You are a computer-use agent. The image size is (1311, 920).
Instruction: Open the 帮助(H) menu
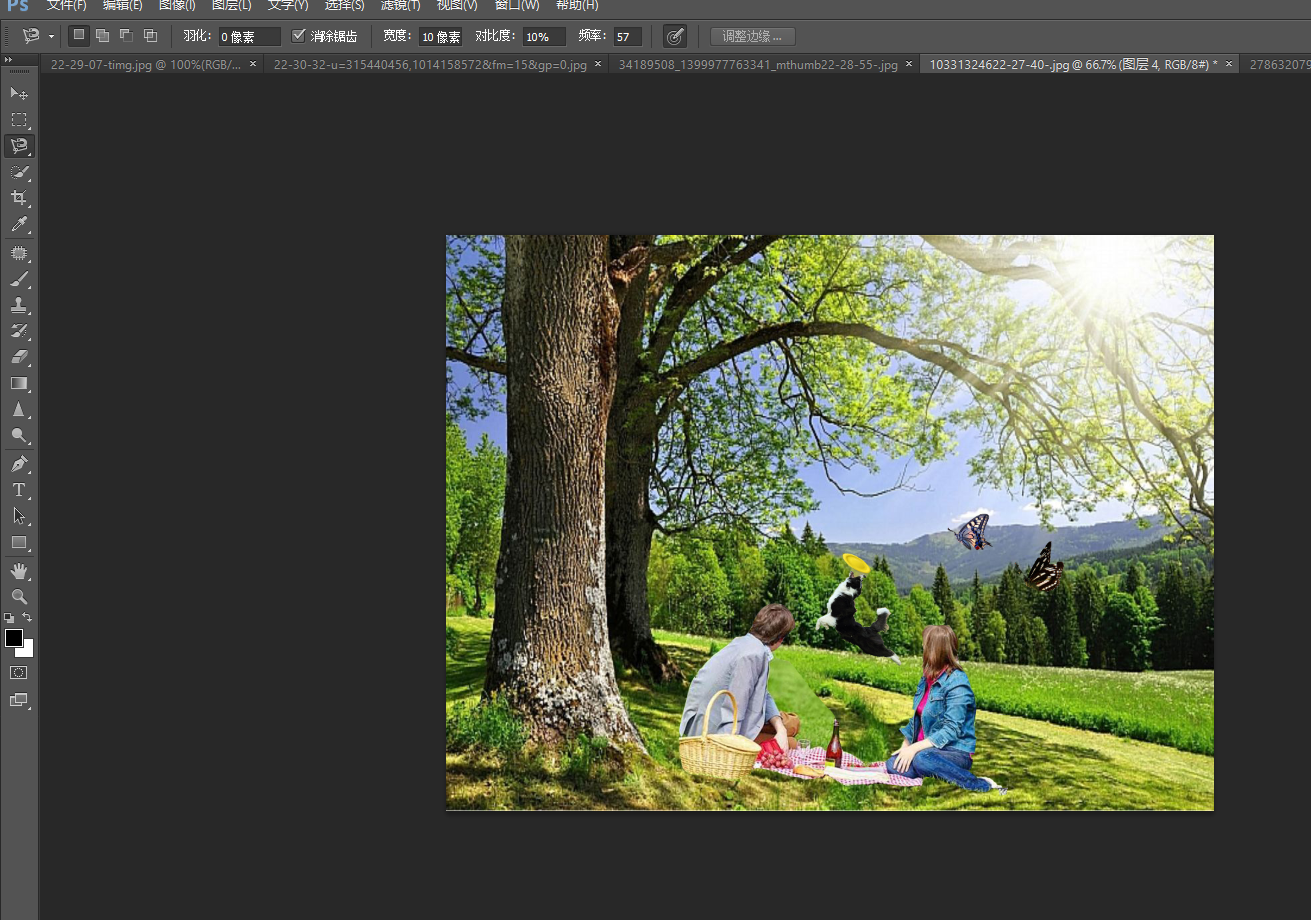click(577, 5)
